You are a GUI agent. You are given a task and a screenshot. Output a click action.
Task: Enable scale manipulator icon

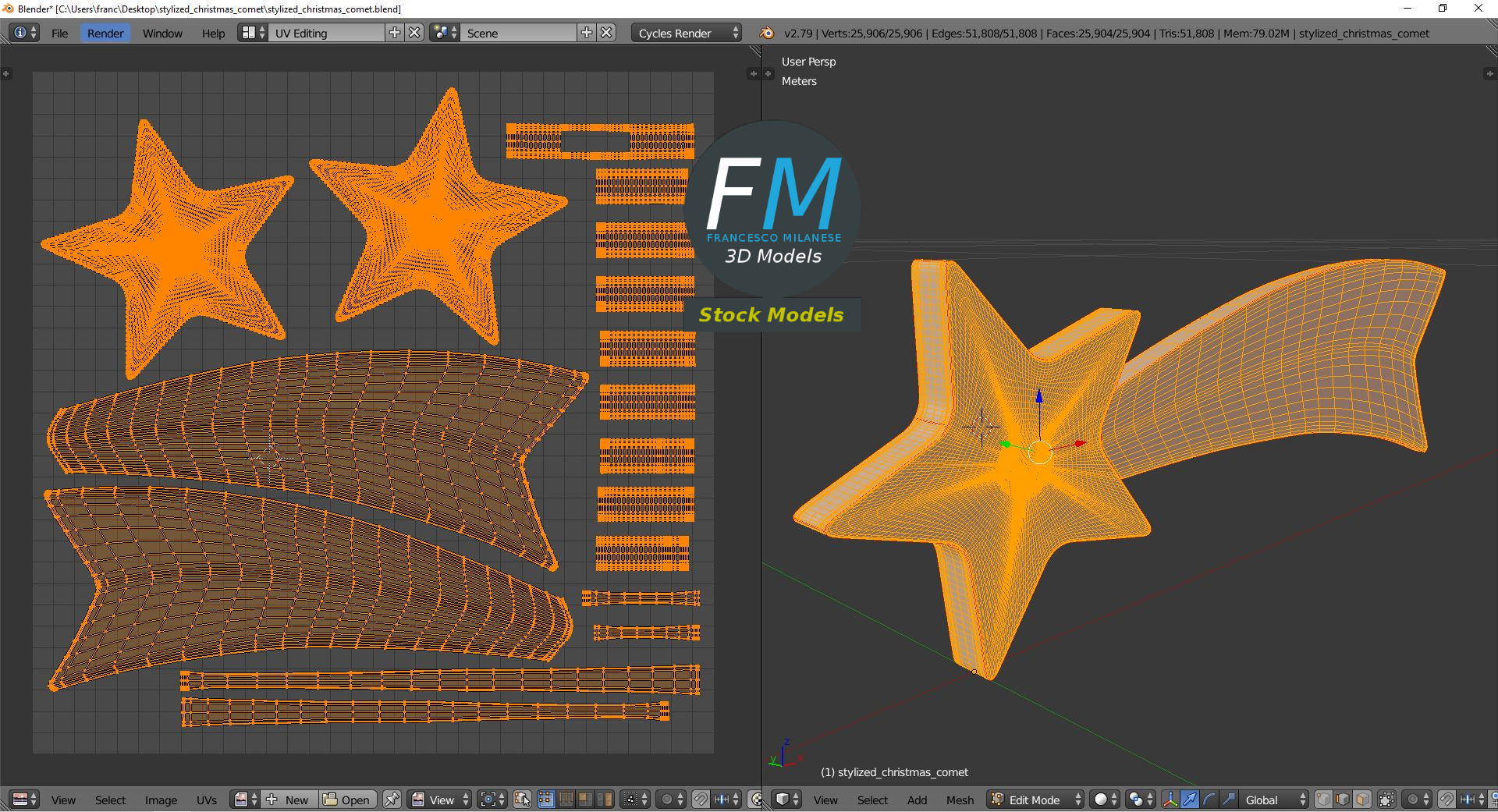(1229, 800)
